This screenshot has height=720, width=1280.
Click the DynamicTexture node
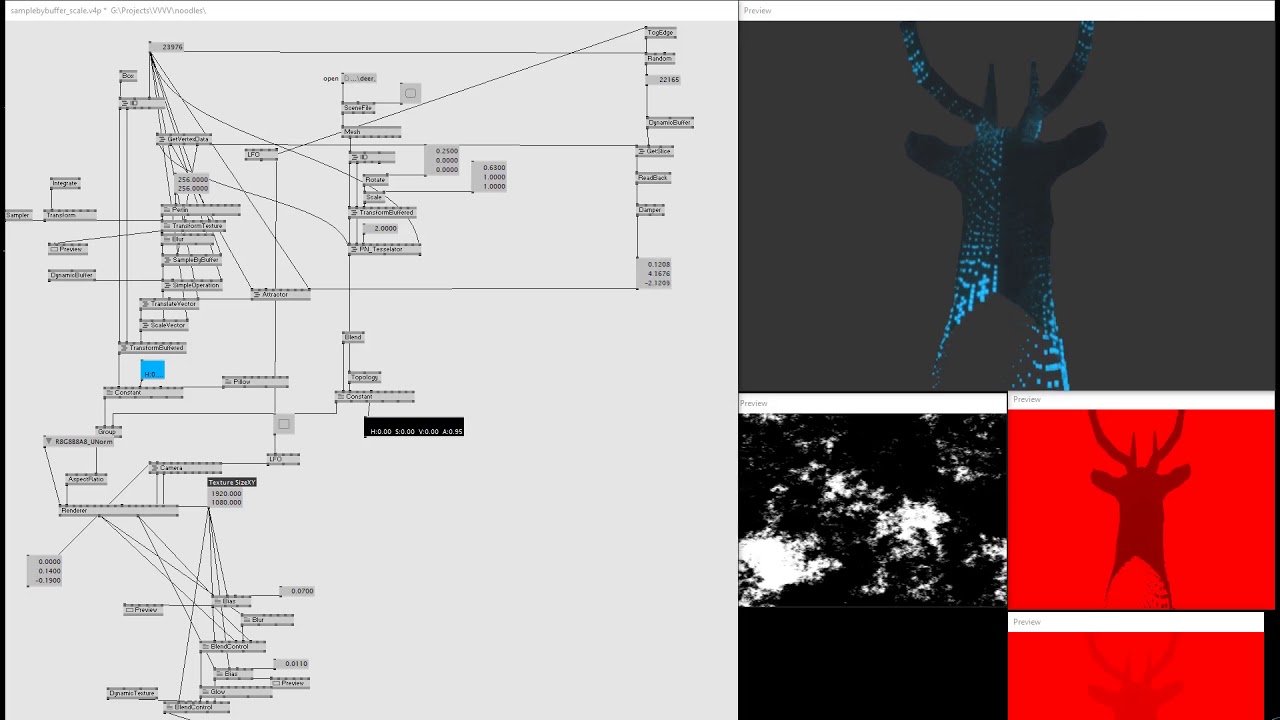point(132,693)
